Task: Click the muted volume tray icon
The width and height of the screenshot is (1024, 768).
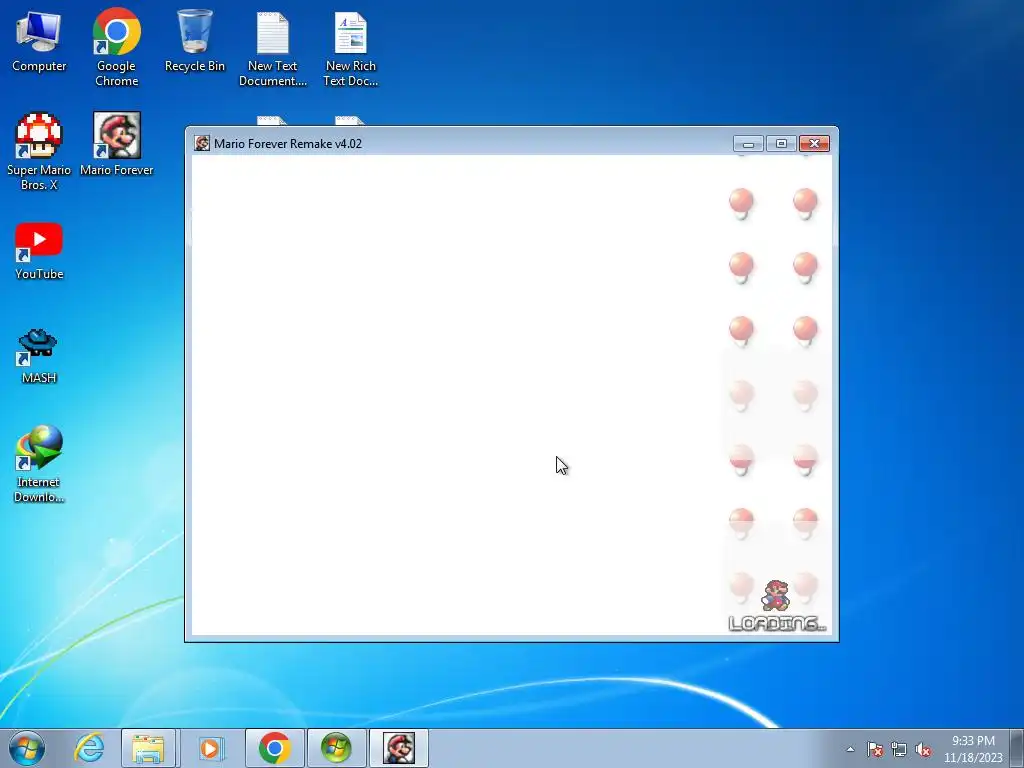Action: tap(923, 749)
